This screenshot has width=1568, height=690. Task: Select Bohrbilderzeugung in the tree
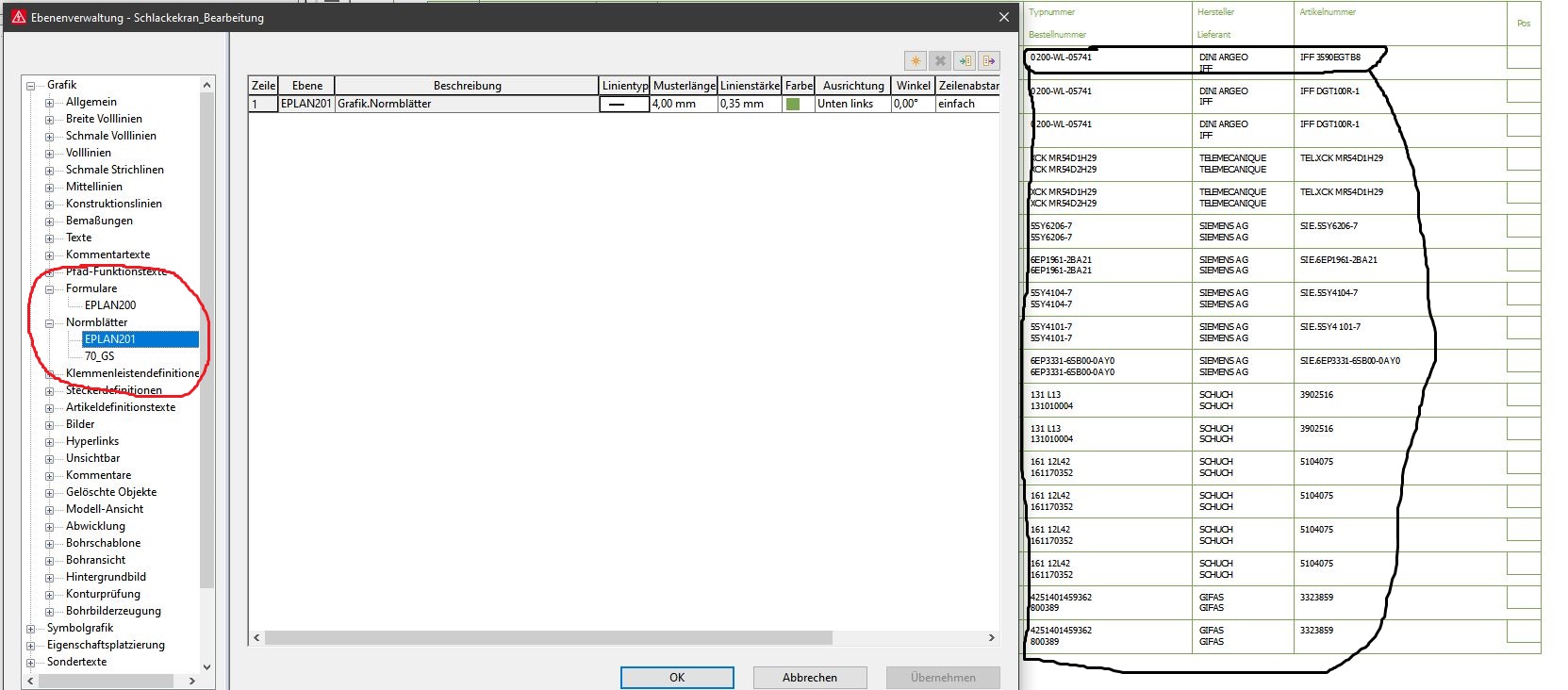pos(113,611)
